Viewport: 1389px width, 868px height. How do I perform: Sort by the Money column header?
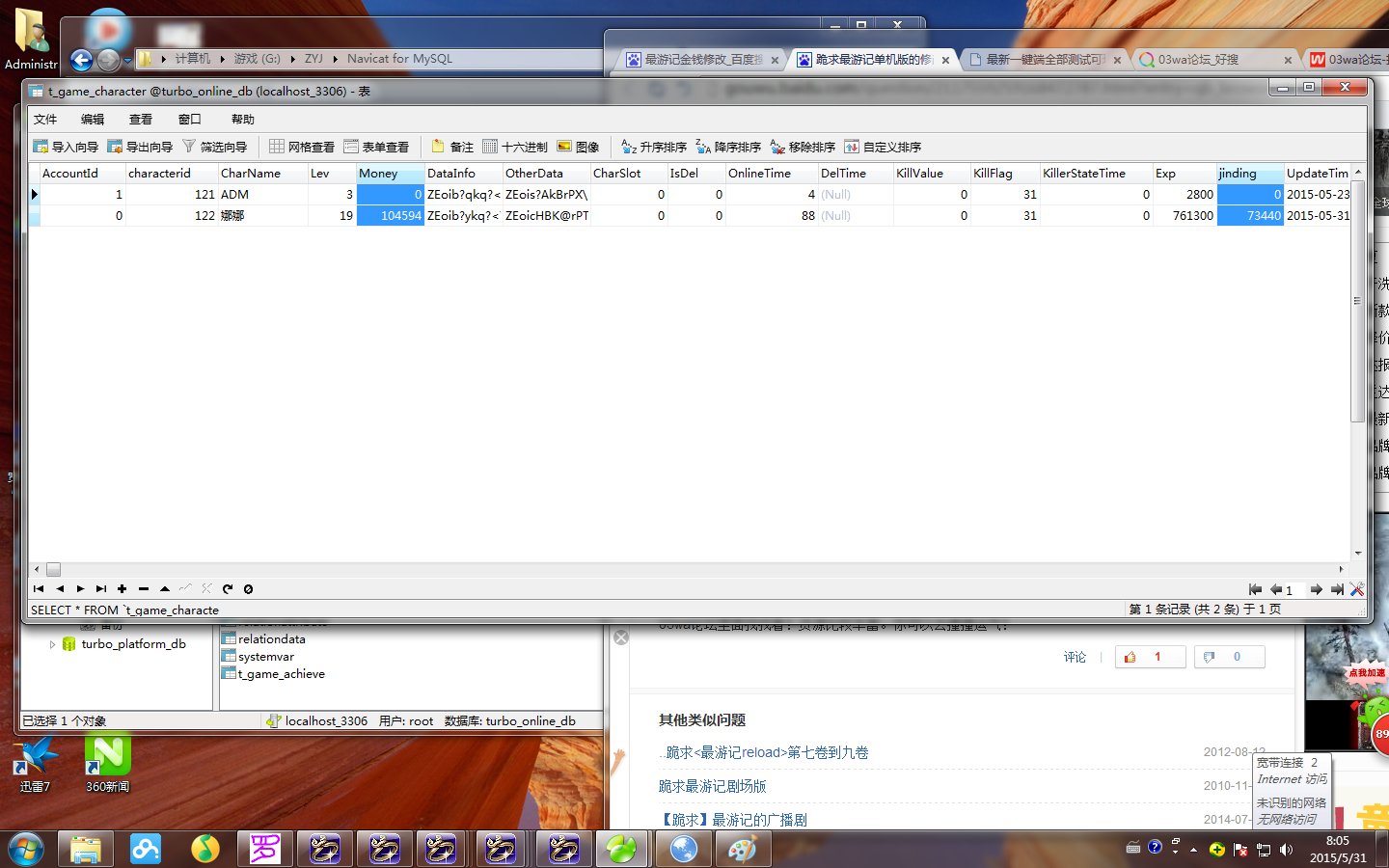click(390, 174)
